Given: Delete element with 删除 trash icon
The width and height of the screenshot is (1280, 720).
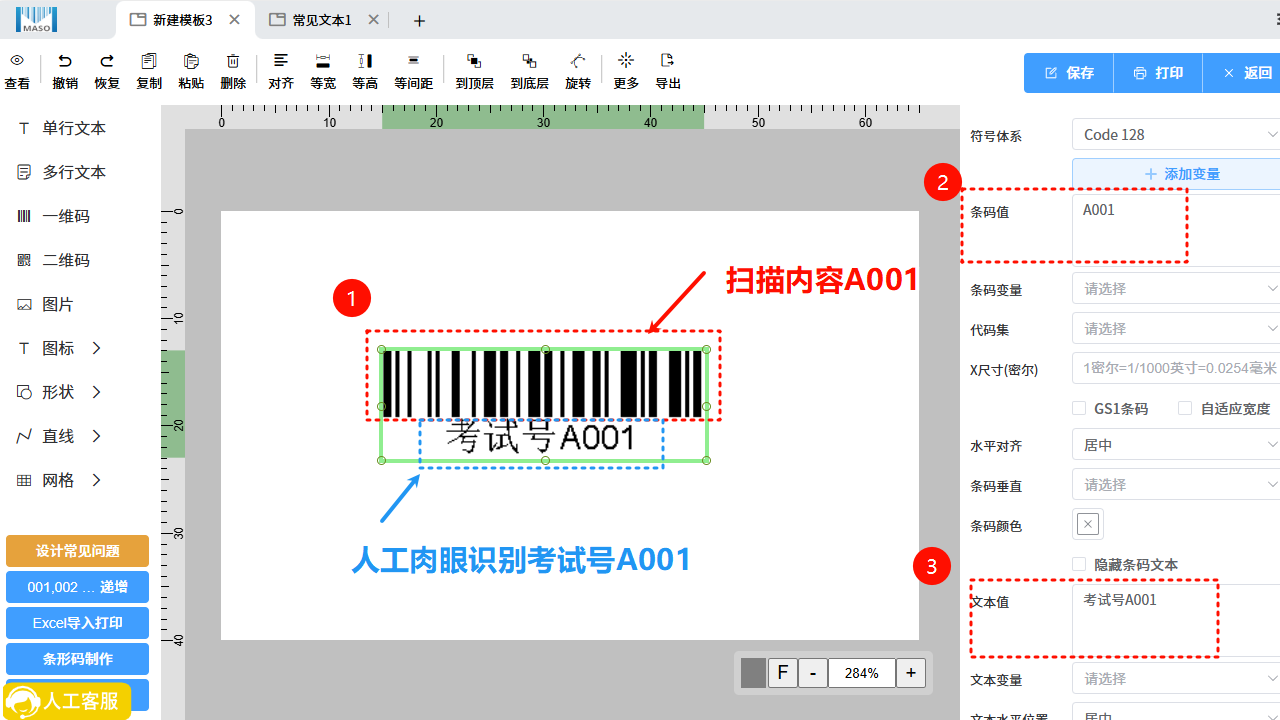Looking at the screenshot, I should point(233,61).
